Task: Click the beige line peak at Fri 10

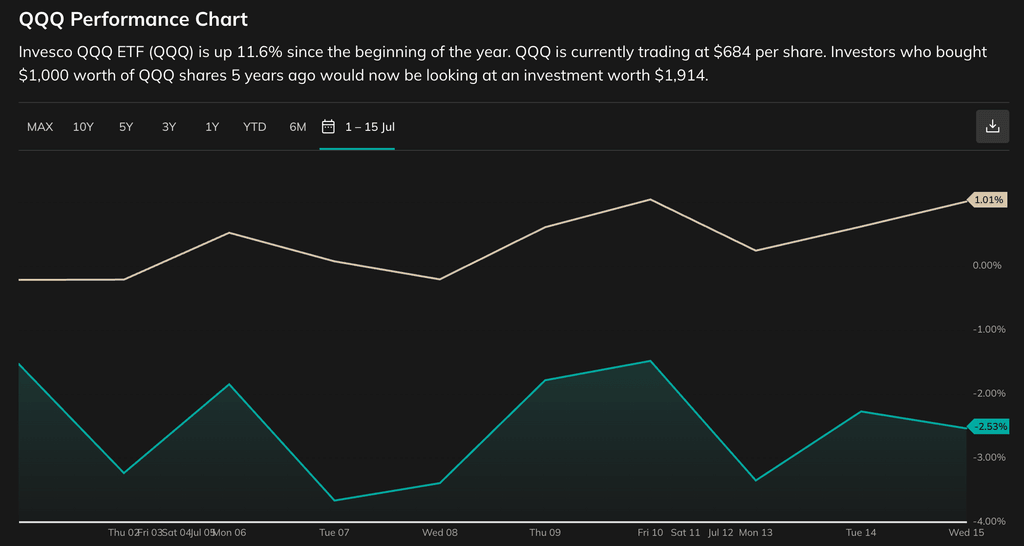Action: click(650, 199)
